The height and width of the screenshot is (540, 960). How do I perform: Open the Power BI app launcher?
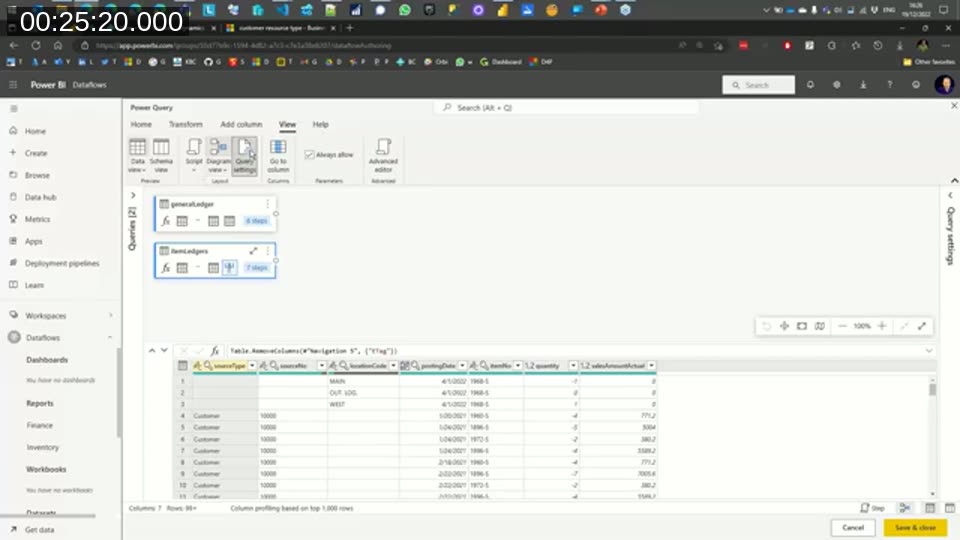coord(13,84)
